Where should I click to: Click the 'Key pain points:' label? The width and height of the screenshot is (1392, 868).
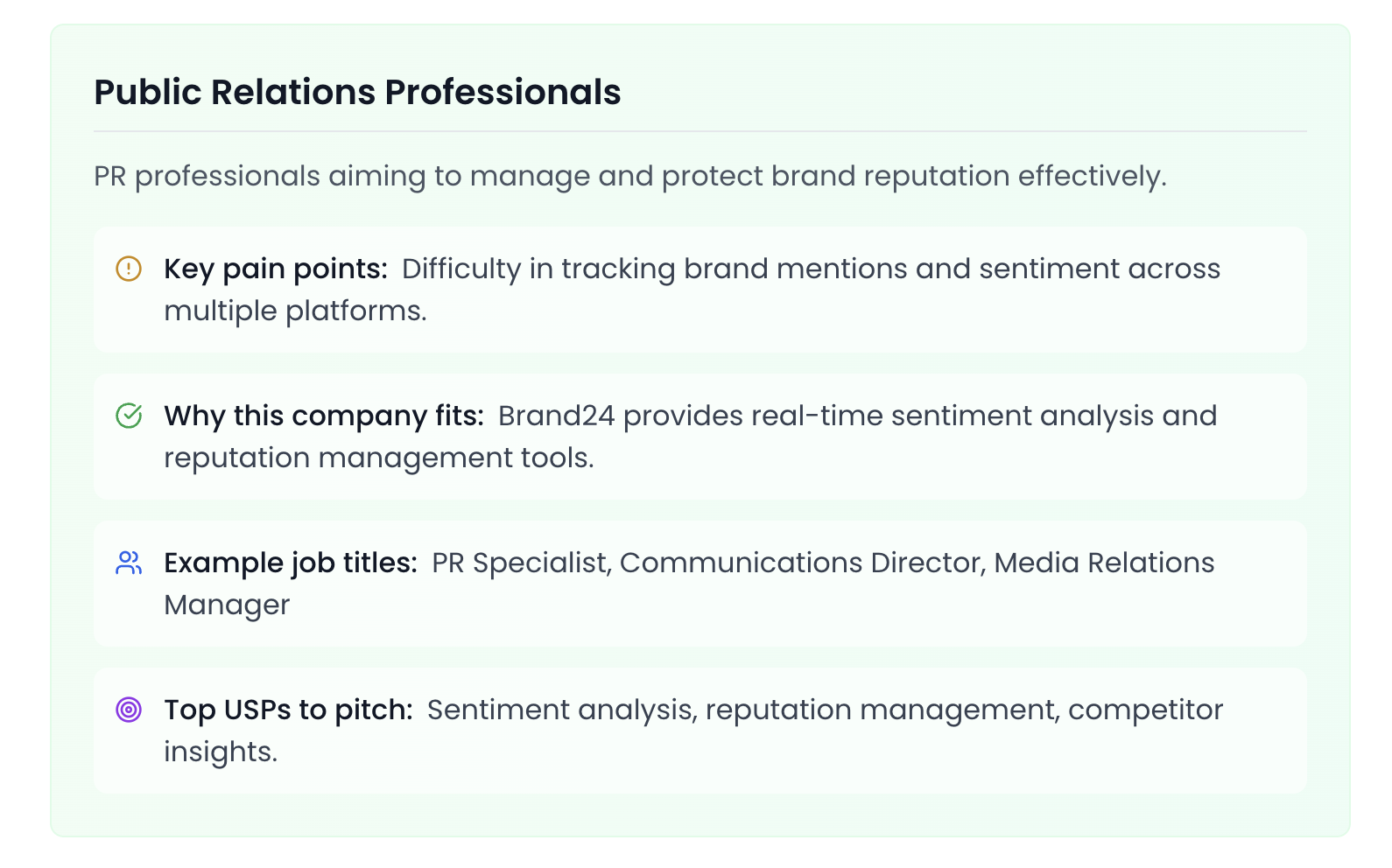[276, 269]
